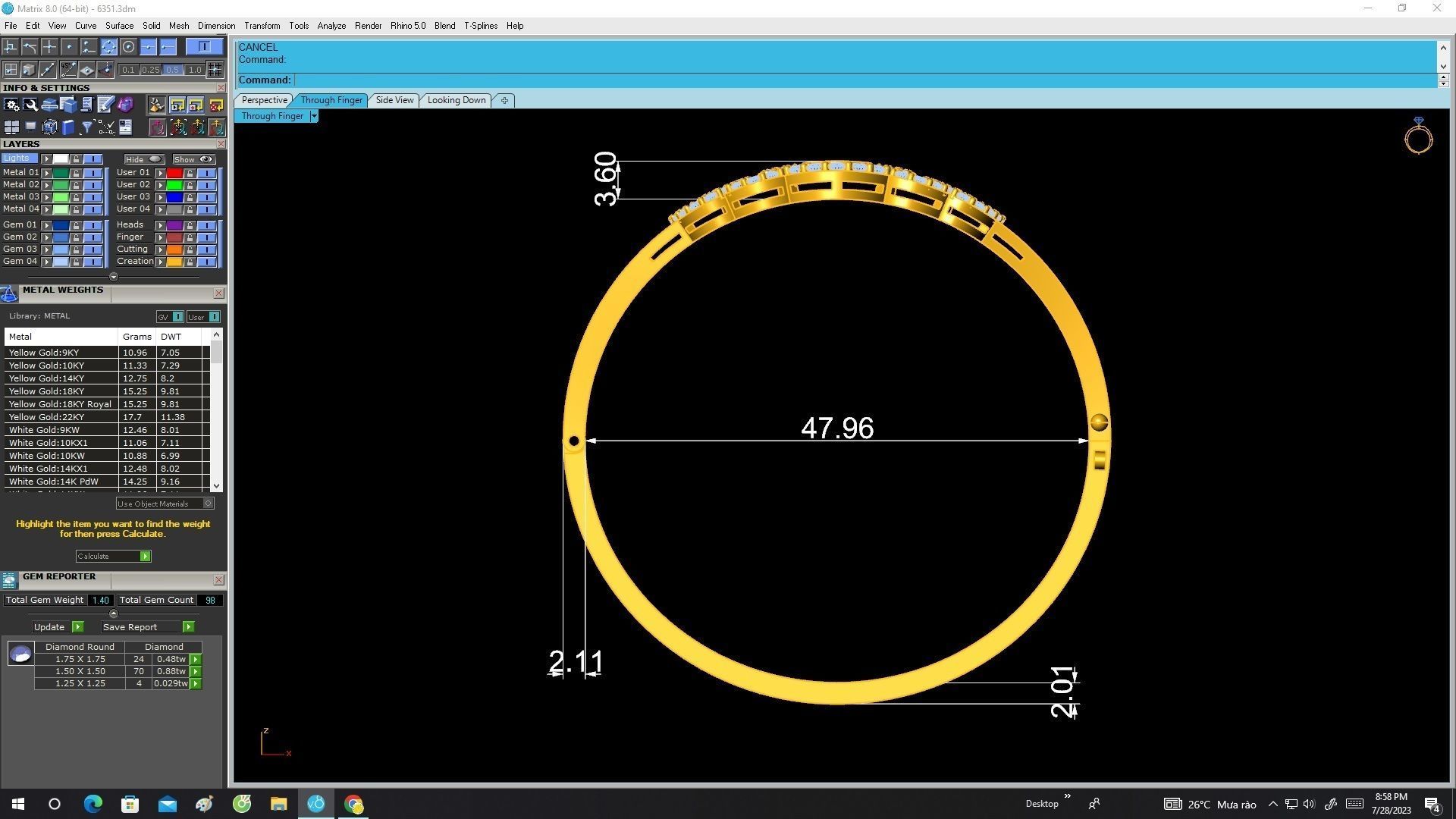This screenshot has width=1456, height=819.
Task: Open the File menu
Action: (11, 26)
